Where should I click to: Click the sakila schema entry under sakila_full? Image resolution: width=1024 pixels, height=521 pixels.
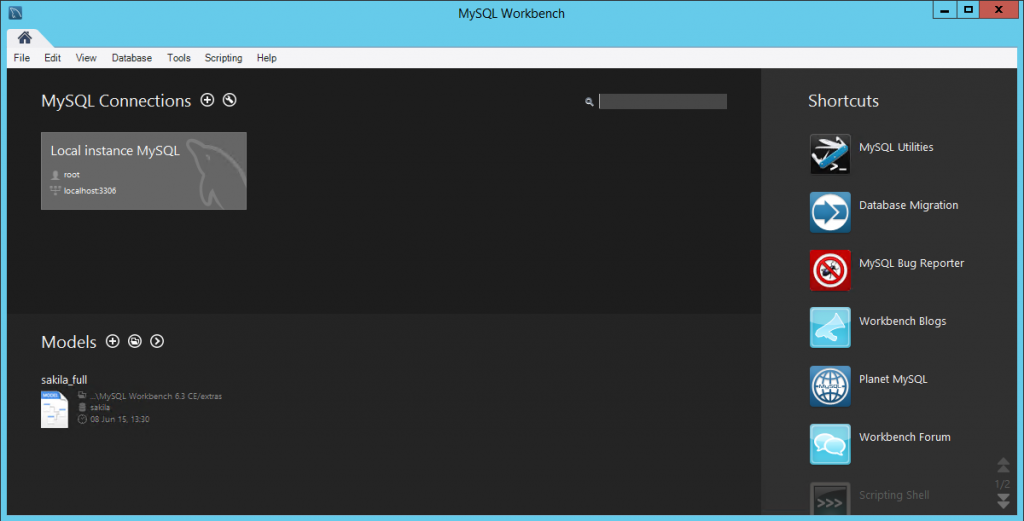[100, 407]
